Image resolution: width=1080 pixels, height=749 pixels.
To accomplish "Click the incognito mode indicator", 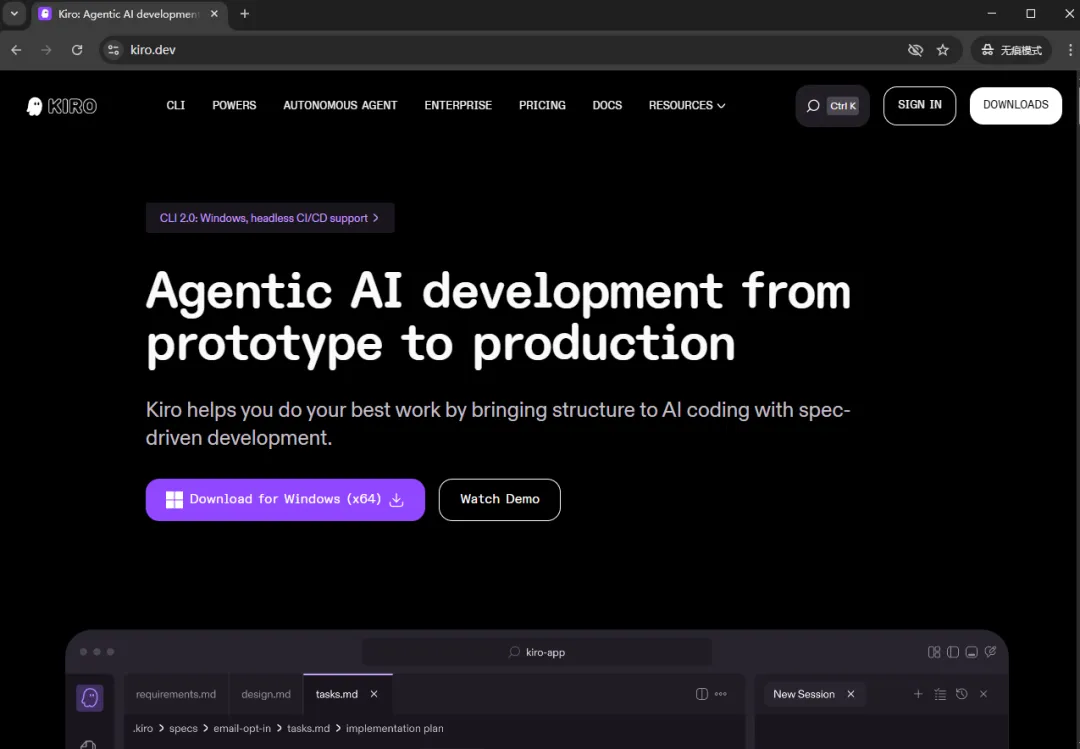I will point(1012,50).
